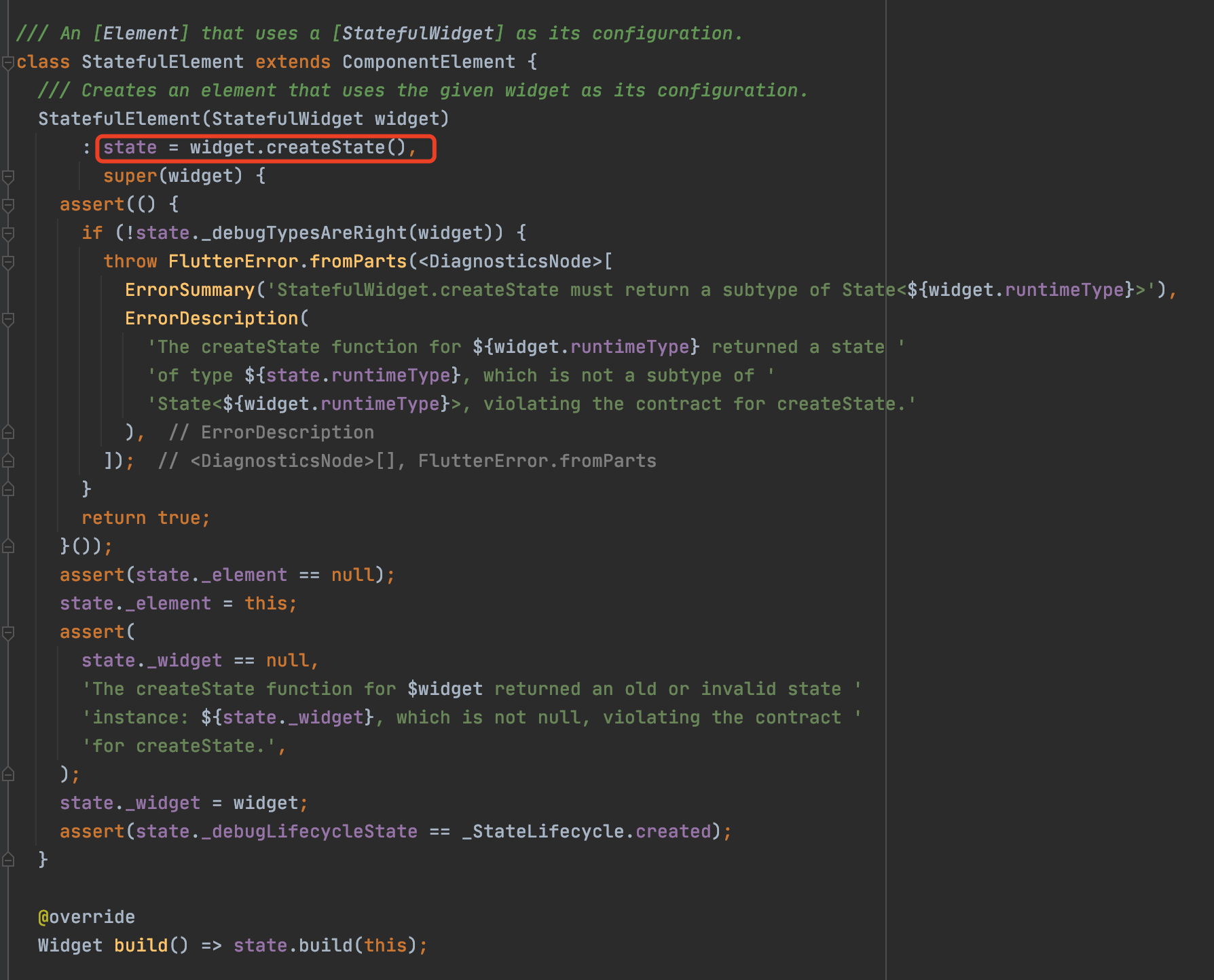Image resolution: width=1214 pixels, height=980 pixels.
Task: Collapse the StatefulElement class fold marker
Action: click(8, 63)
